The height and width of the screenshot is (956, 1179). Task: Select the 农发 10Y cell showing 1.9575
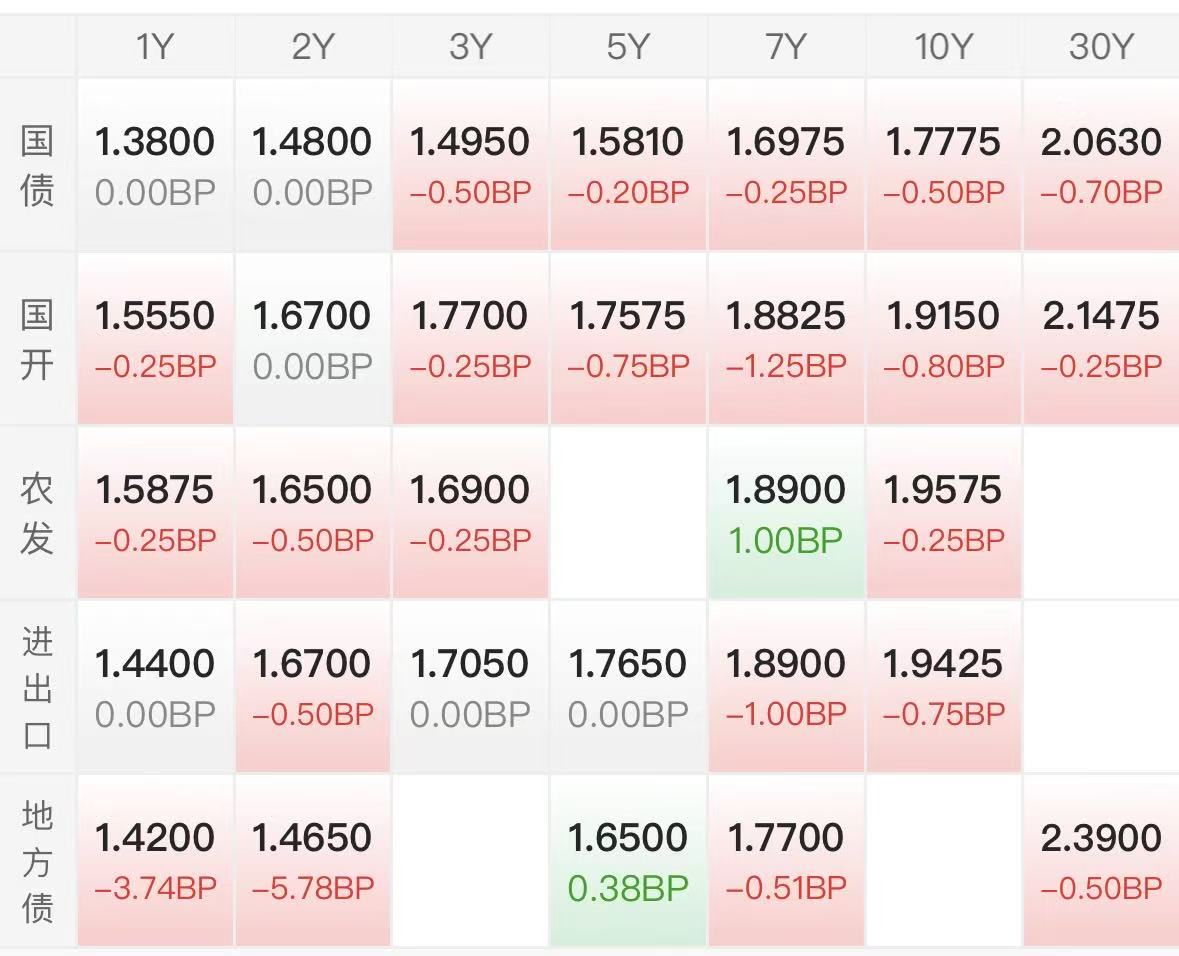943,513
